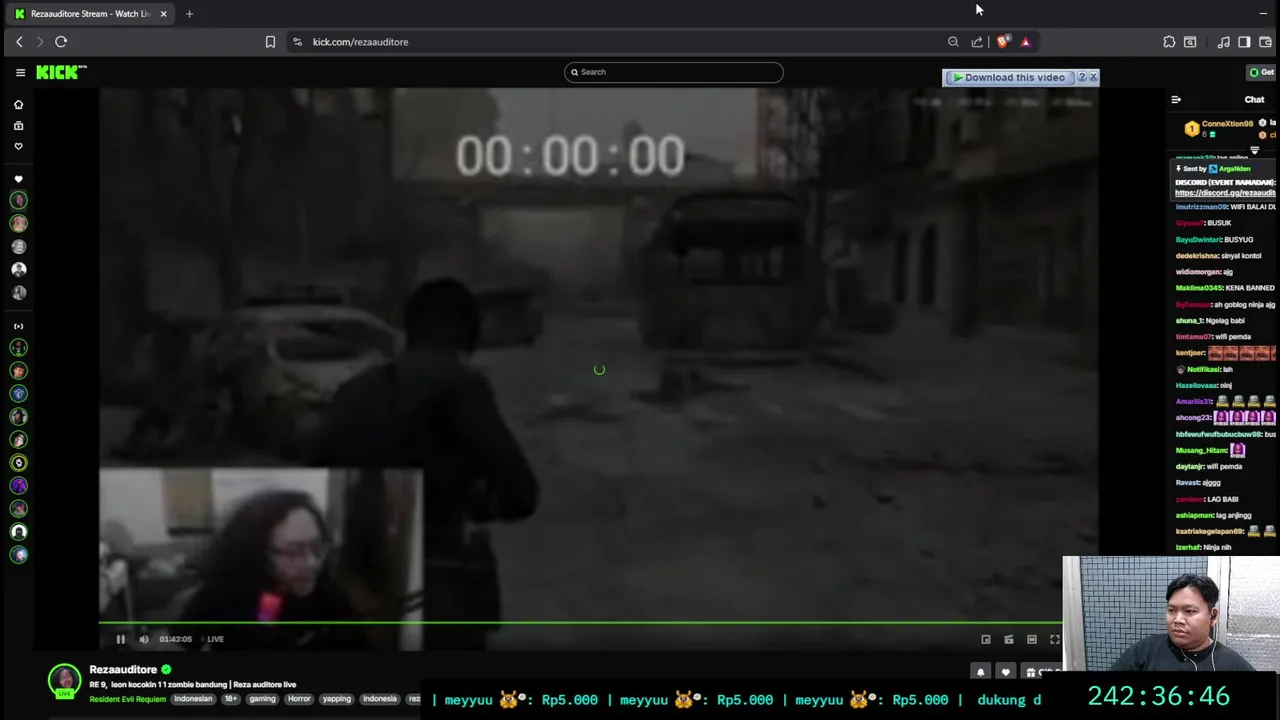Open the browser zoom control

click(x=953, y=42)
